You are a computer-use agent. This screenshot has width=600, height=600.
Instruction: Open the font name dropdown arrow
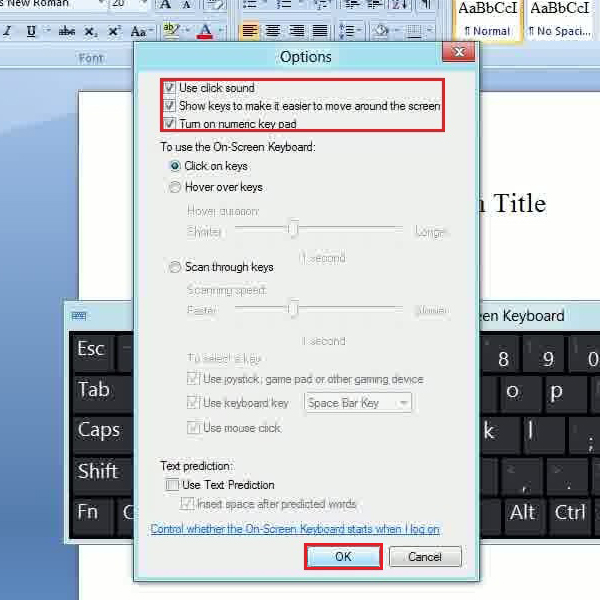(102, 4)
